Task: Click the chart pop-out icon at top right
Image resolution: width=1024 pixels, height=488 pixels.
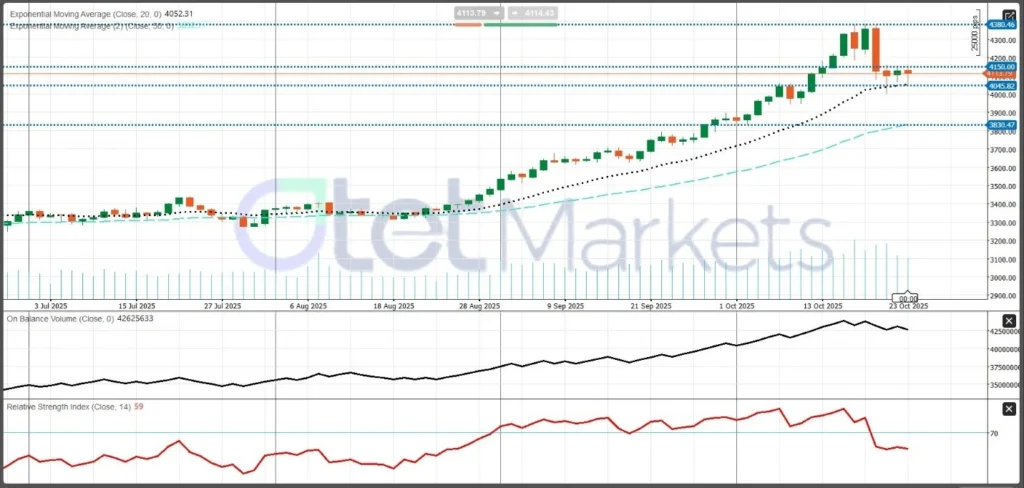Action: [x=1008, y=15]
